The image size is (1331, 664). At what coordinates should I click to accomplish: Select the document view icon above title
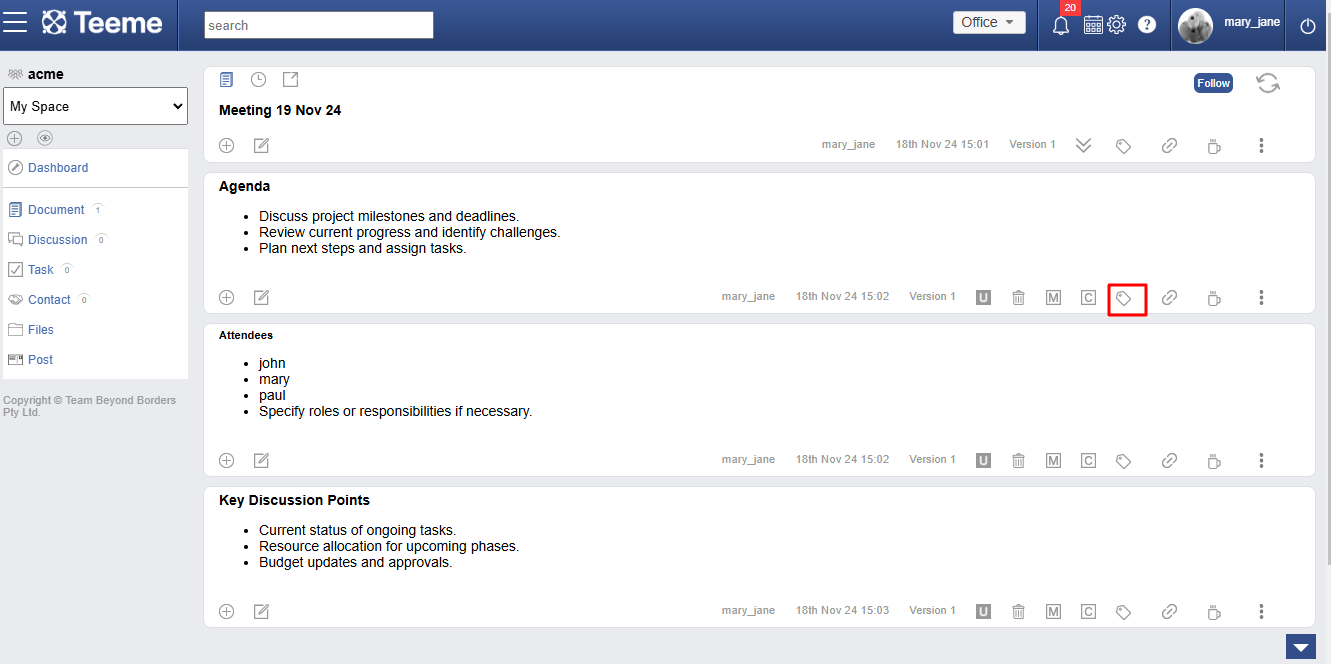tap(226, 79)
